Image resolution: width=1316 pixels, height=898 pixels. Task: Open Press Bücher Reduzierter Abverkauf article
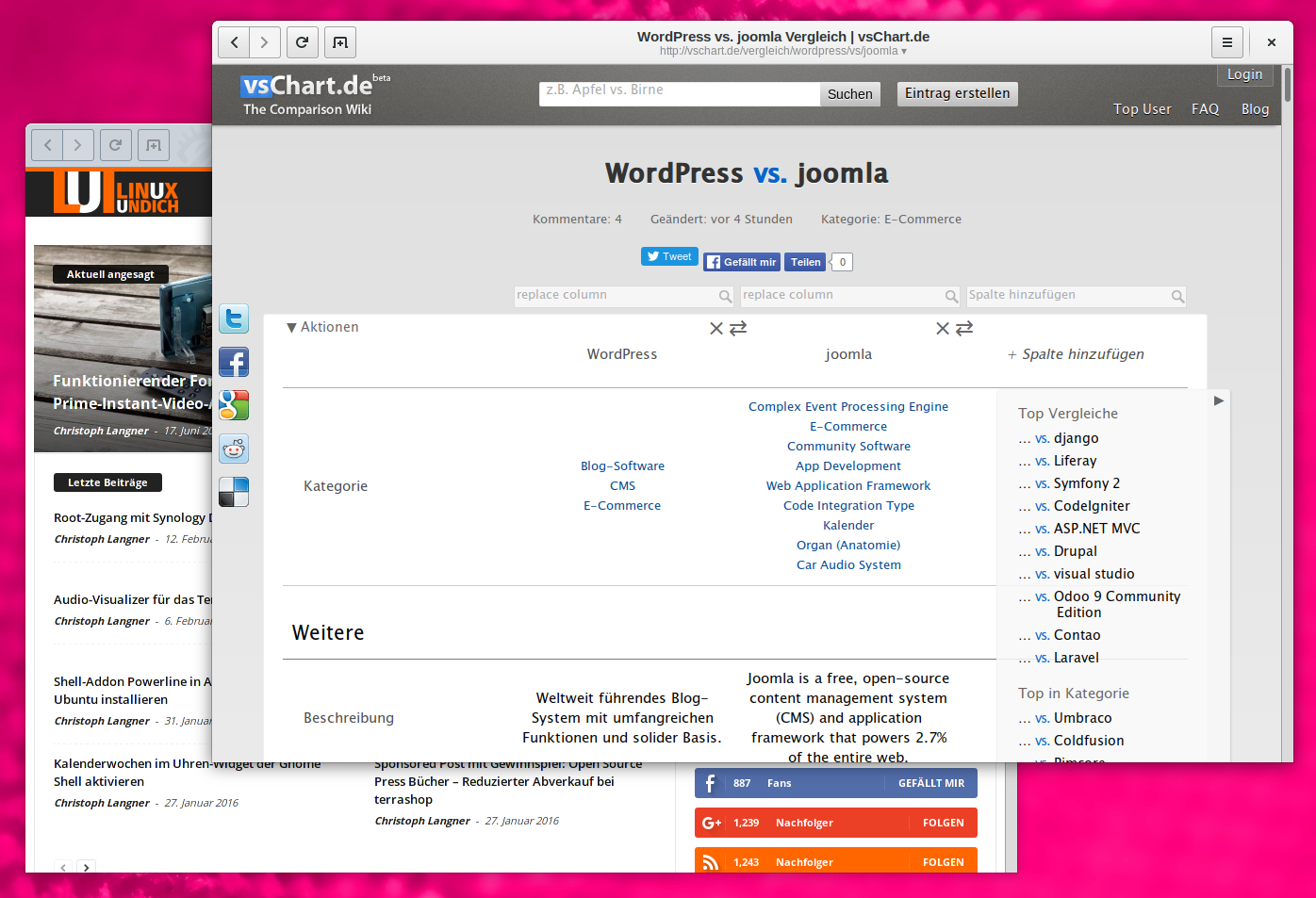(508, 781)
